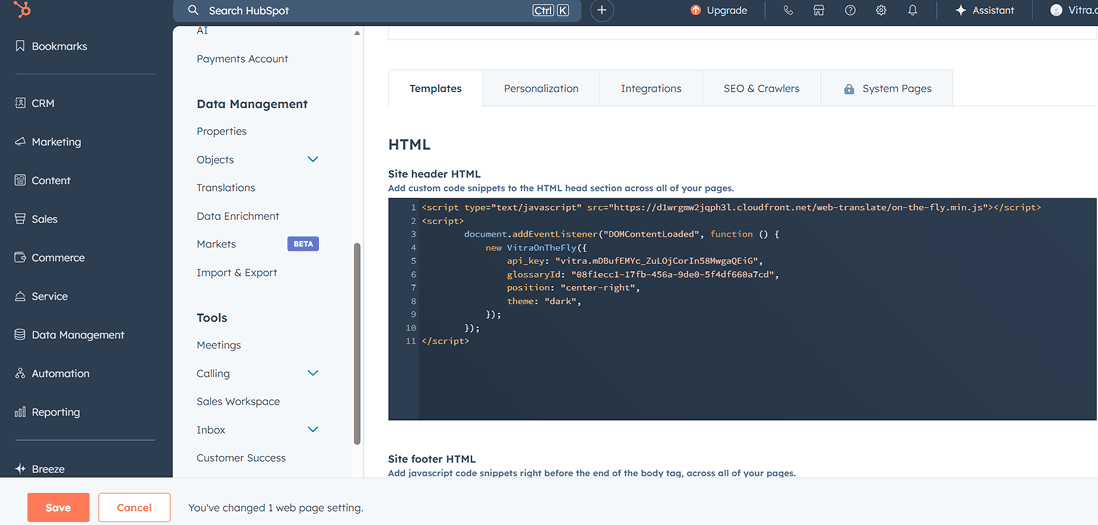This screenshot has height=525, width=1098.
Task: Click the settings sidebar scrollbar thumb
Action: [x=357, y=344]
